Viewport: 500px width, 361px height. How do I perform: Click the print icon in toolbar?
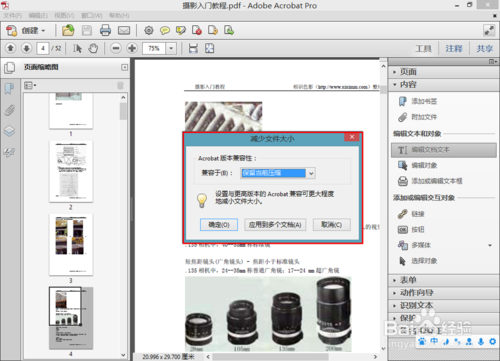pyautogui.click(x=105, y=31)
